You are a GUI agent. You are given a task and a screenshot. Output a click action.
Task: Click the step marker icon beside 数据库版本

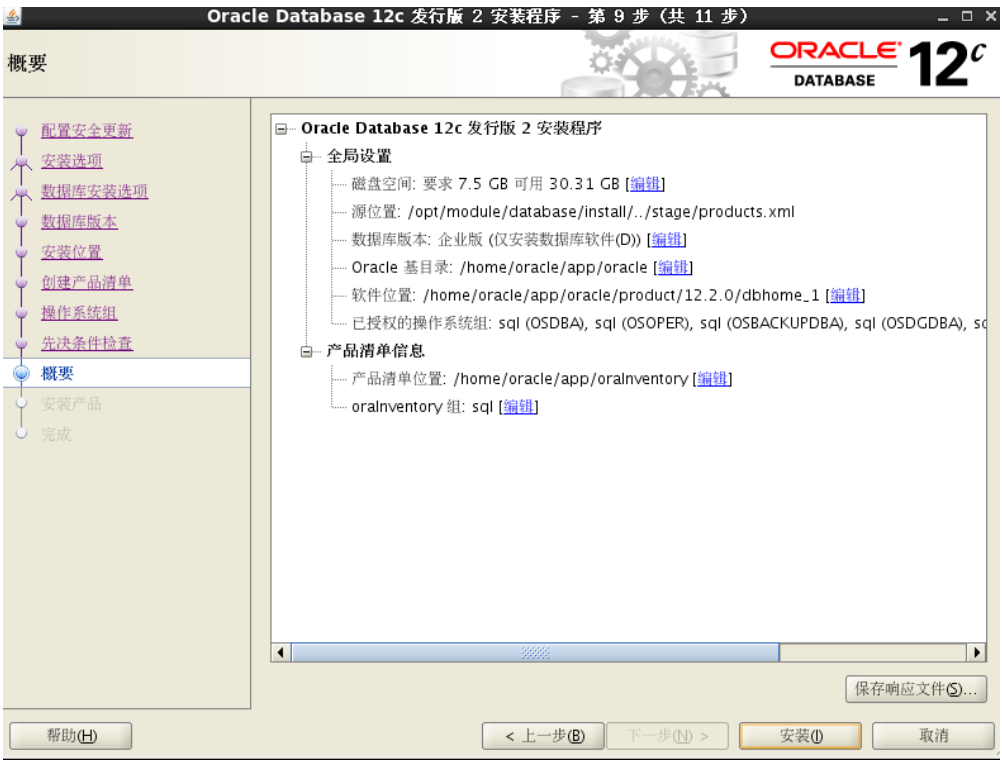pyautogui.click(x=22, y=222)
